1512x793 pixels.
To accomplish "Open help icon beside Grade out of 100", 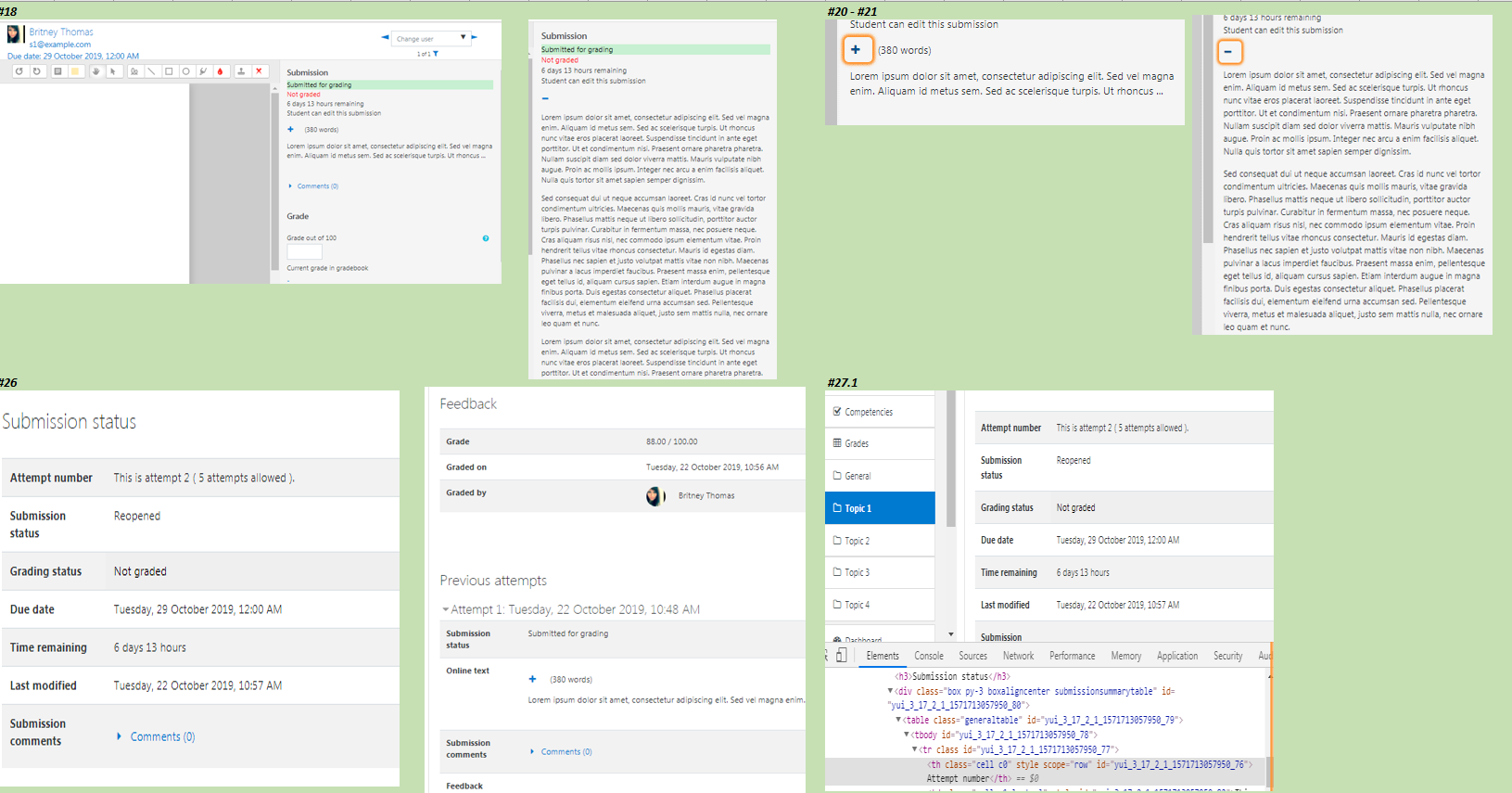I will (486, 238).
